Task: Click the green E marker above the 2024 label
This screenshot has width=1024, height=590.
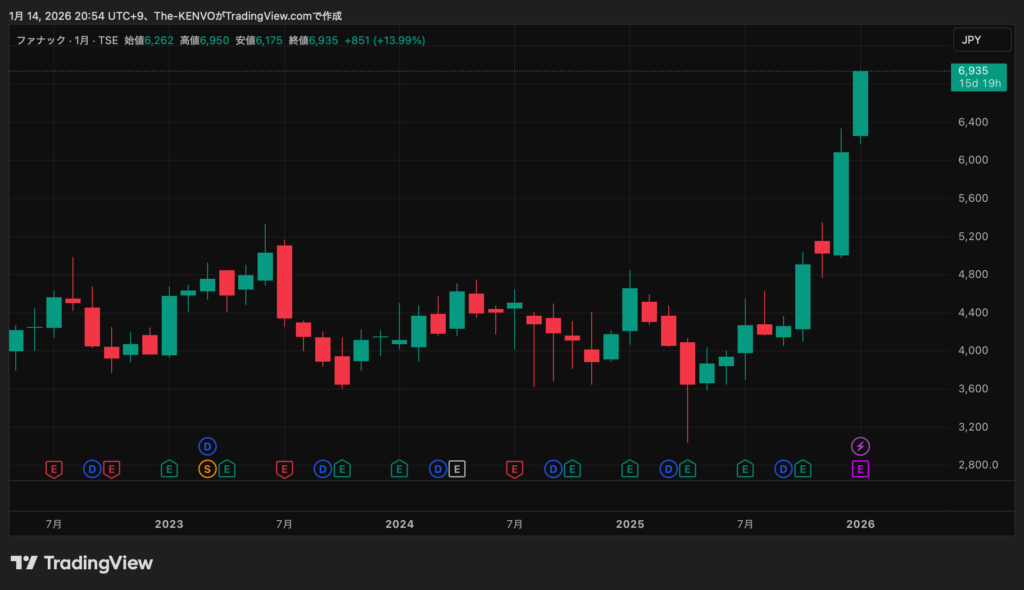Action: pyautogui.click(x=399, y=468)
